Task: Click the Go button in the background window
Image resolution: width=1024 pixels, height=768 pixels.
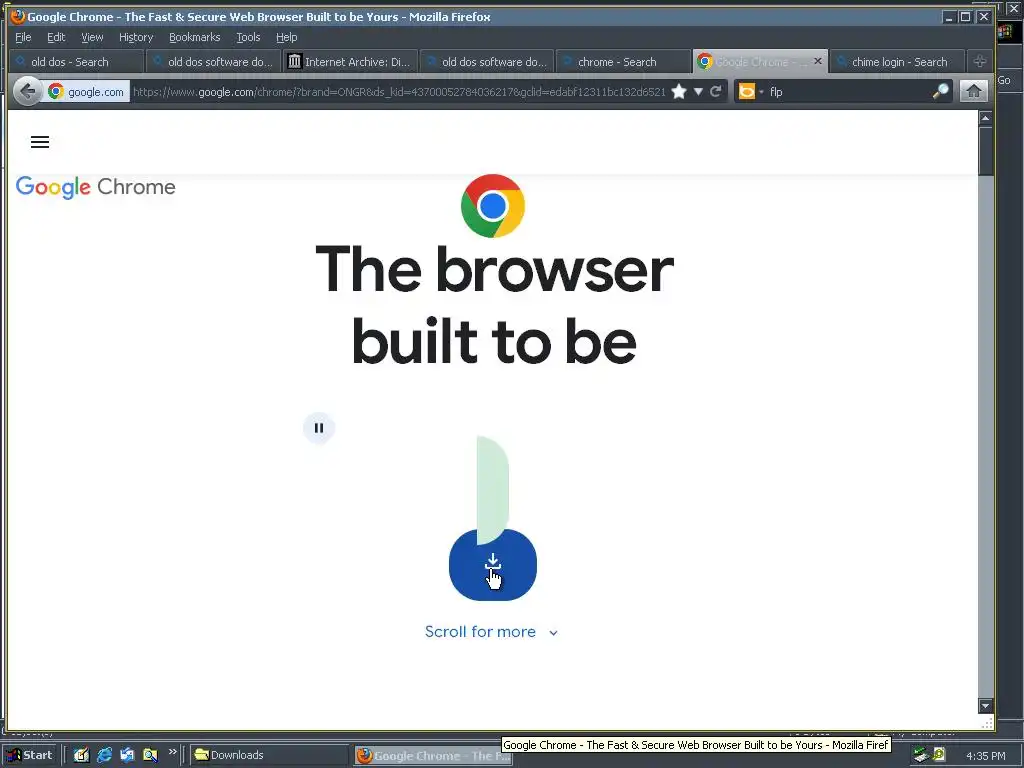Action: tap(1004, 80)
